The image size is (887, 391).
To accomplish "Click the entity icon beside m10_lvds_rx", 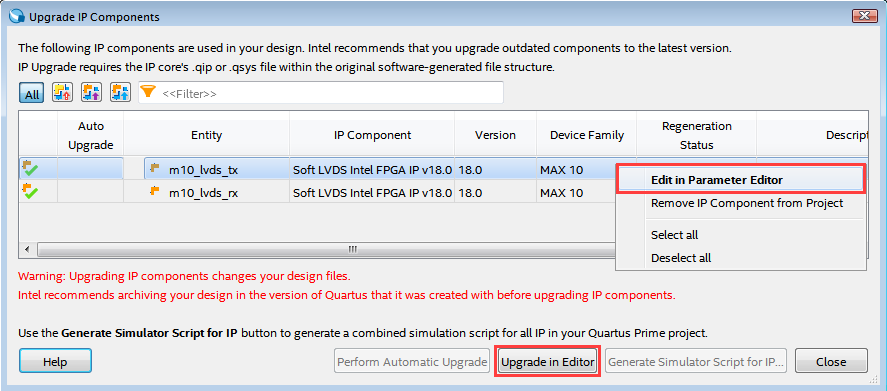I will coord(154,191).
